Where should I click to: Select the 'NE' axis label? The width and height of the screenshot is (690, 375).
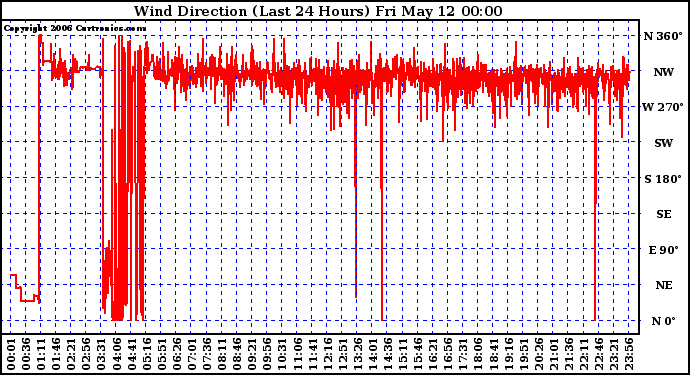pos(664,285)
